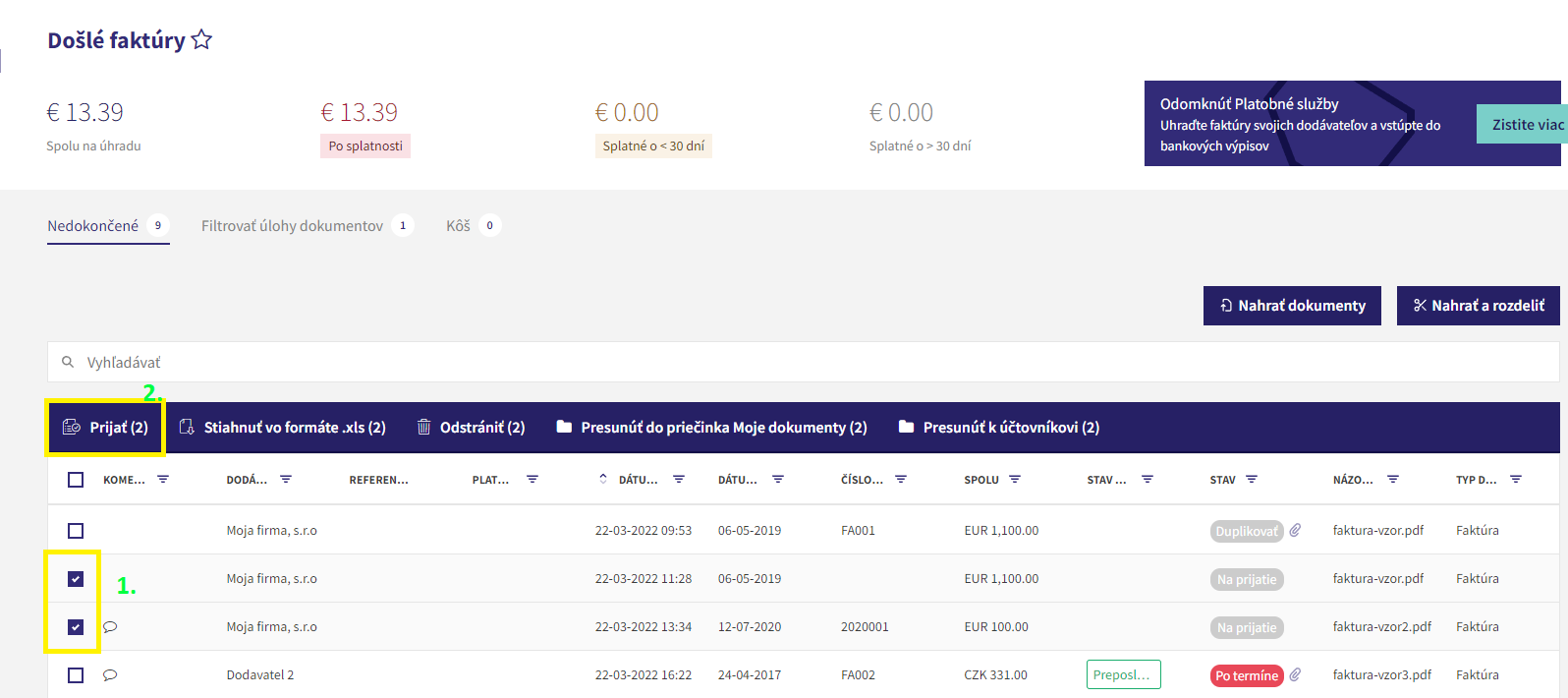The height and width of the screenshot is (698, 1568).
Task: Open filter icon on ČÍSLO... column
Action: pyautogui.click(x=901, y=479)
